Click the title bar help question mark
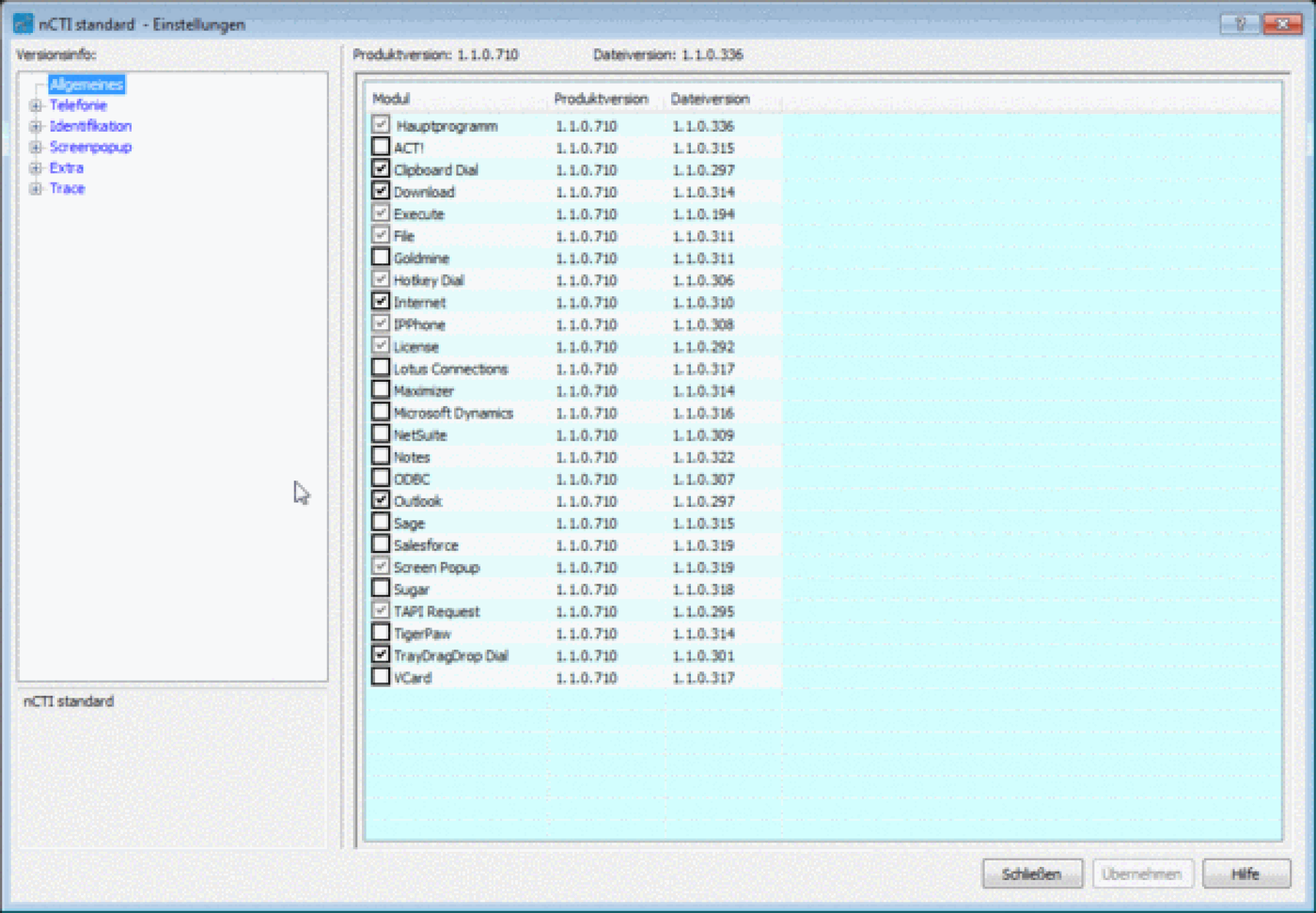The width and height of the screenshot is (1316, 913). pos(1240,24)
